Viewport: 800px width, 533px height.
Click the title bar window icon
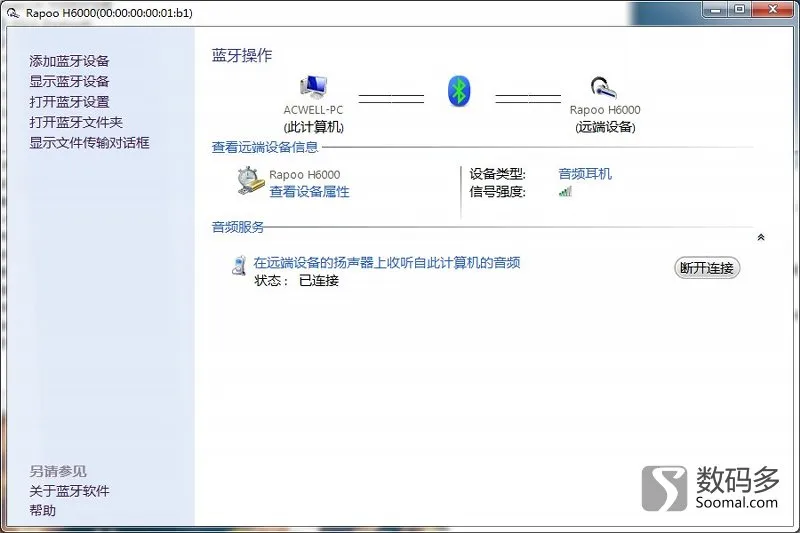click(x=13, y=12)
